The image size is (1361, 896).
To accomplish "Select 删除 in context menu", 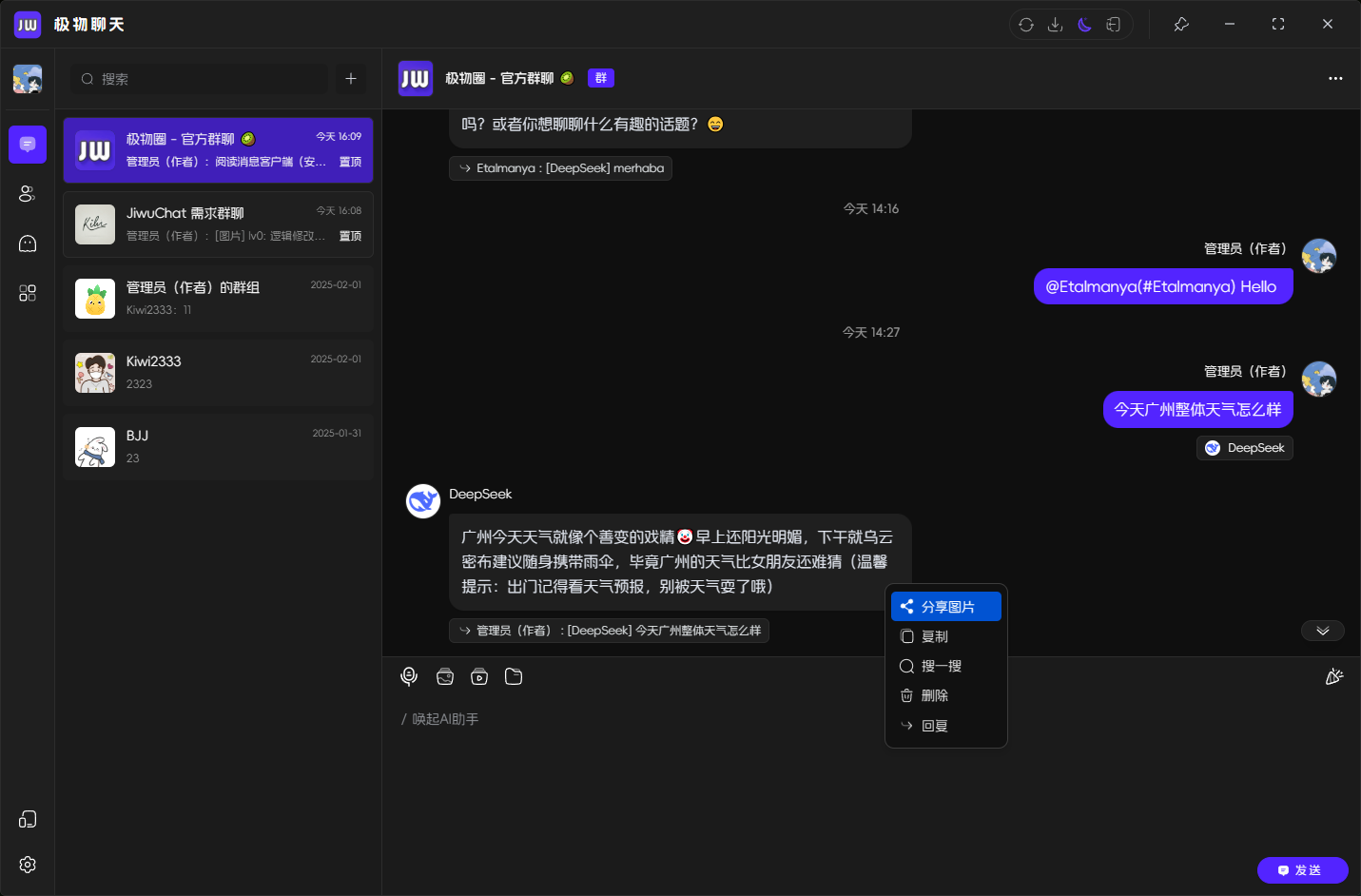I will tap(946, 695).
